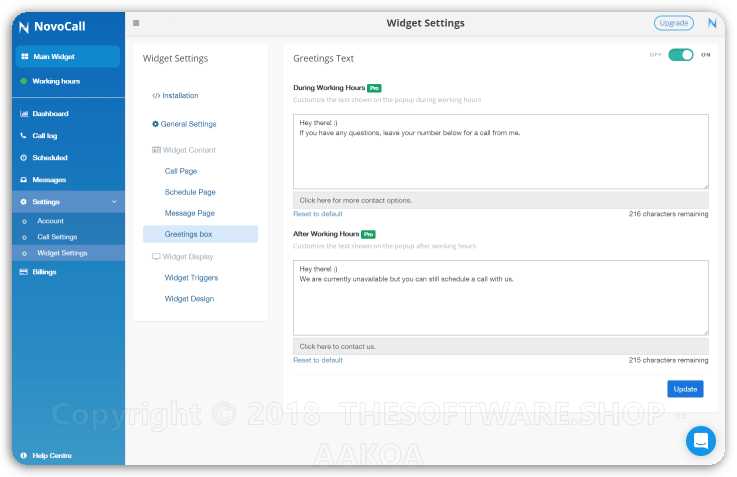Click the hamburger menu icon in header
The width and height of the screenshot is (737, 477).
coord(136,23)
